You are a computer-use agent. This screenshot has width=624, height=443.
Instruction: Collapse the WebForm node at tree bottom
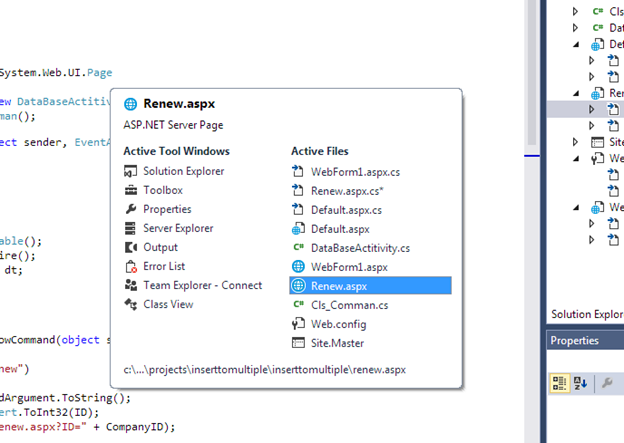coord(576,208)
